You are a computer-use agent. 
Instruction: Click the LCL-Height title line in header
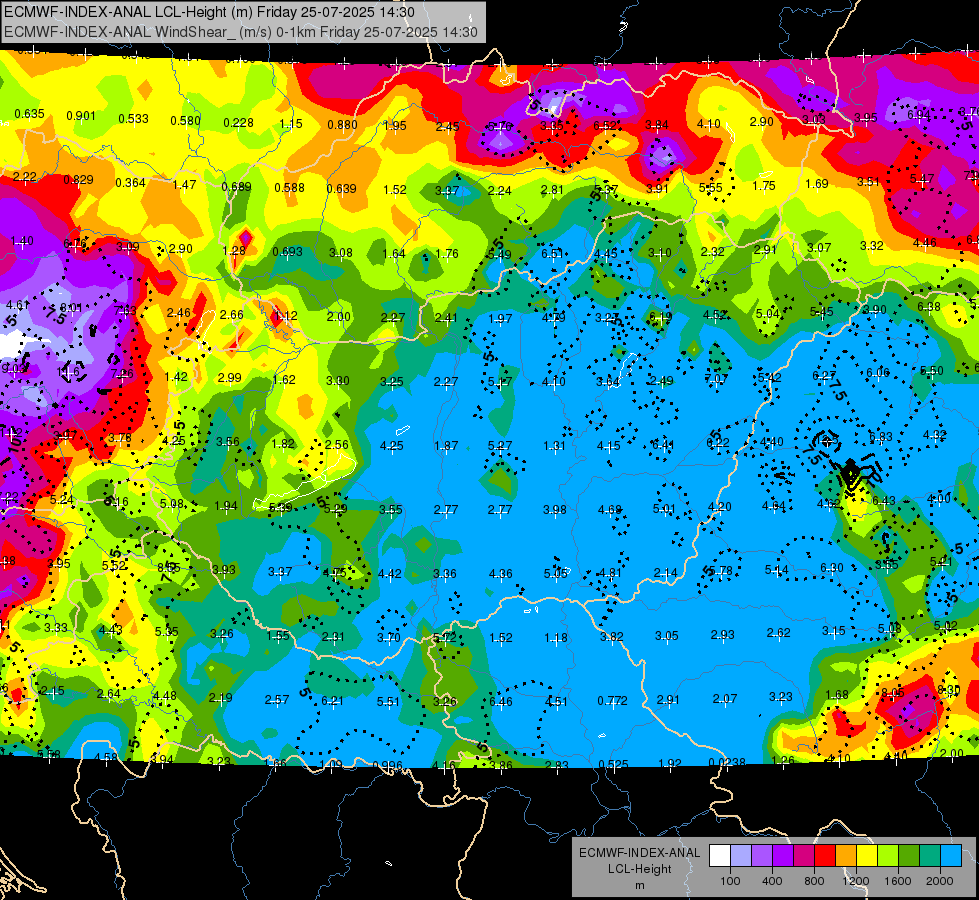(209, 12)
